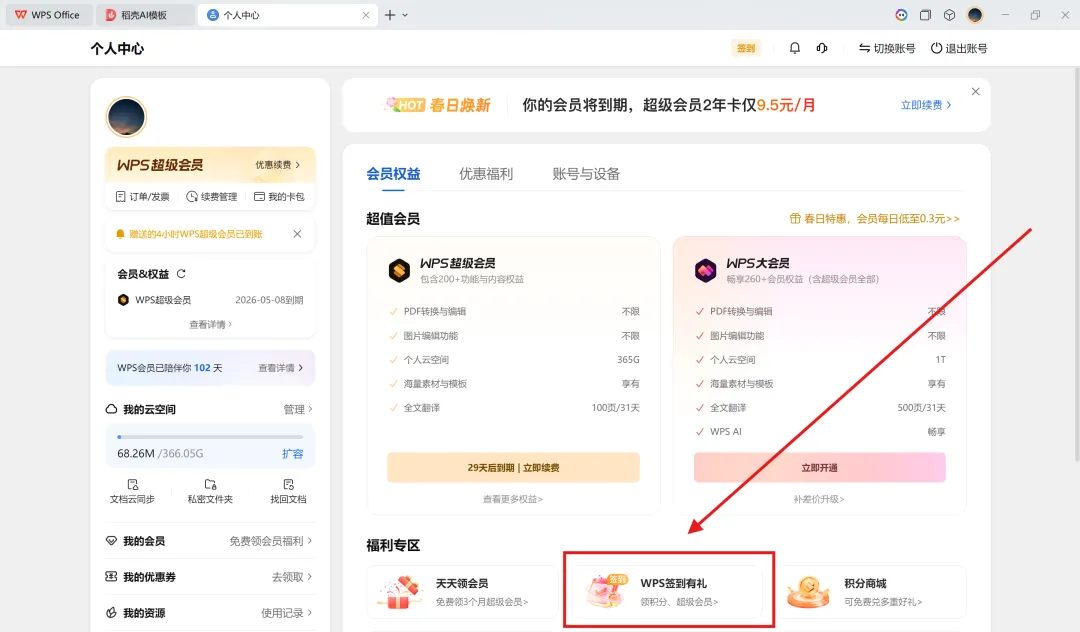Click 29天后到期 | 立即续费 button
The height and width of the screenshot is (632, 1080).
pyautogui.click(x=513, y=467)
